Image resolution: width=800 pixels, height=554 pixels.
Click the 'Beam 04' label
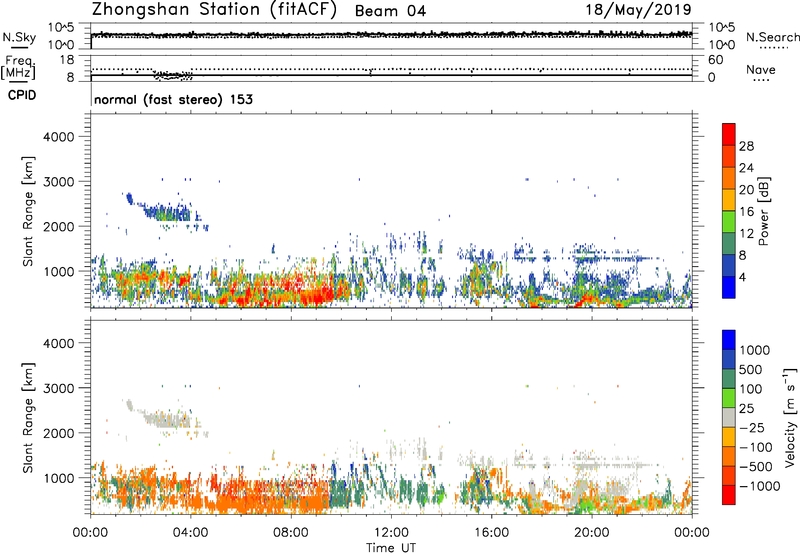click(390, 11)
